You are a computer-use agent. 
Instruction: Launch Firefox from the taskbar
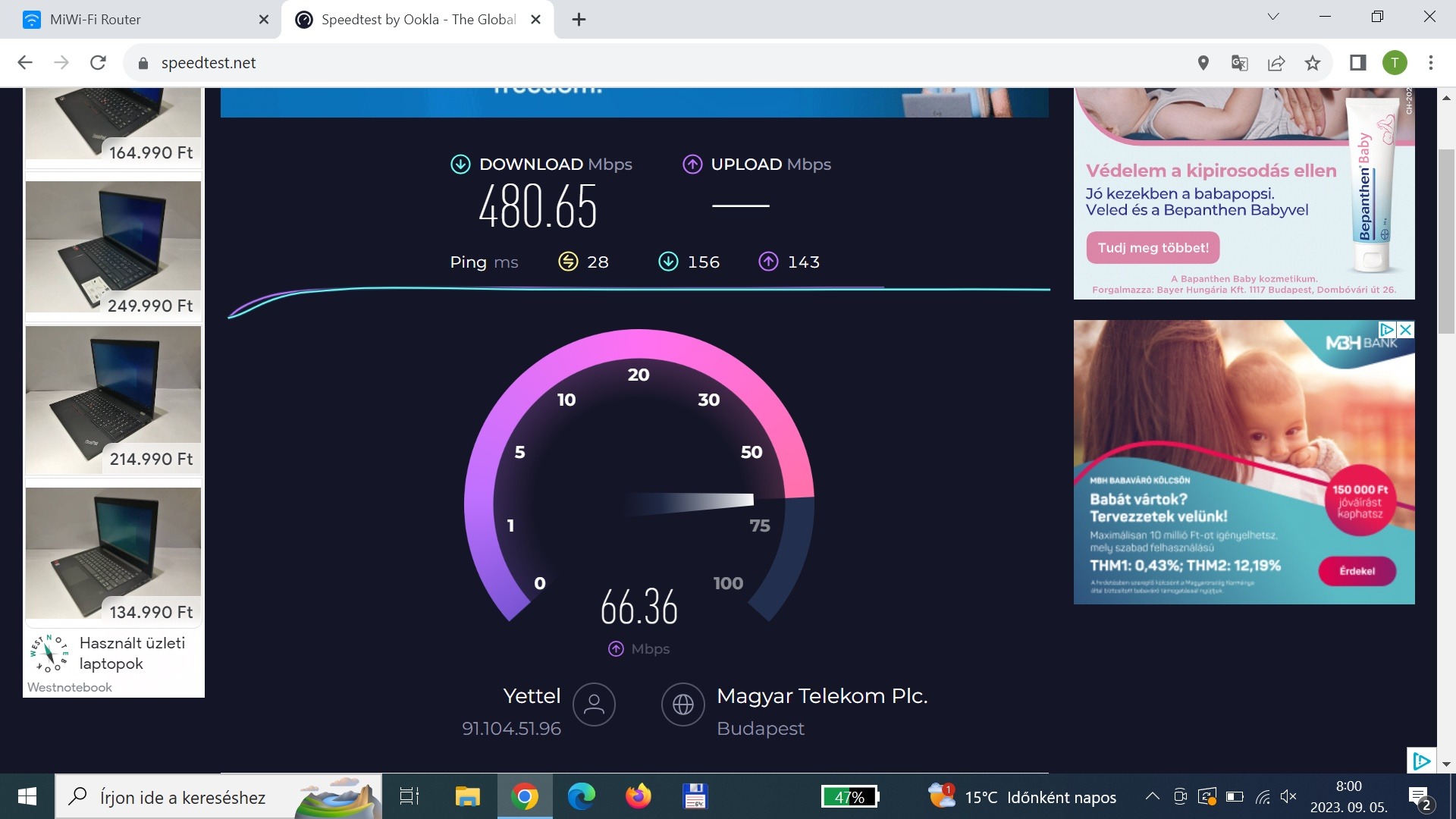click(637, 796)
